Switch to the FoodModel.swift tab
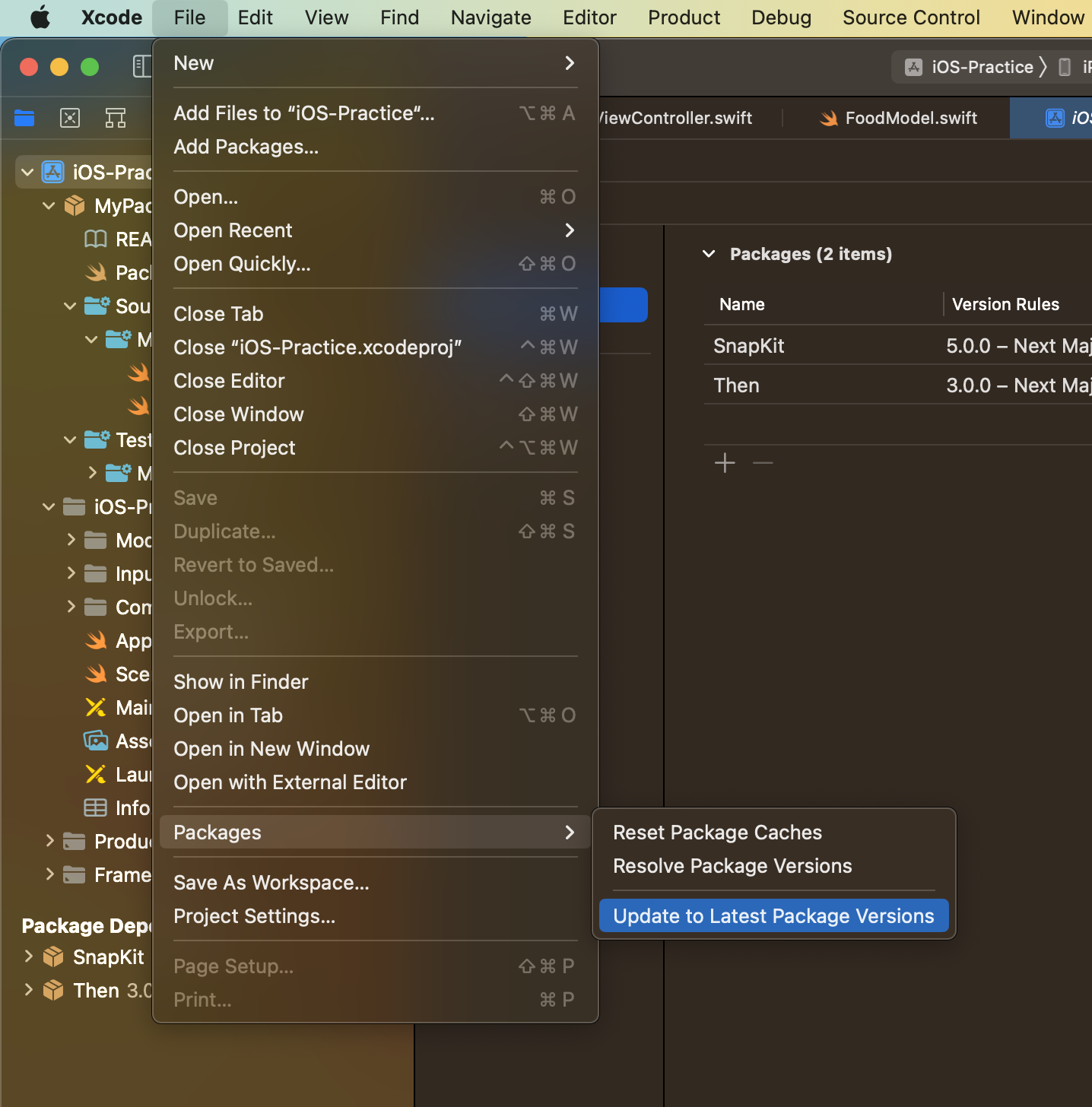The width and height of the screenshot is (1092, 1107). [897, 118]
